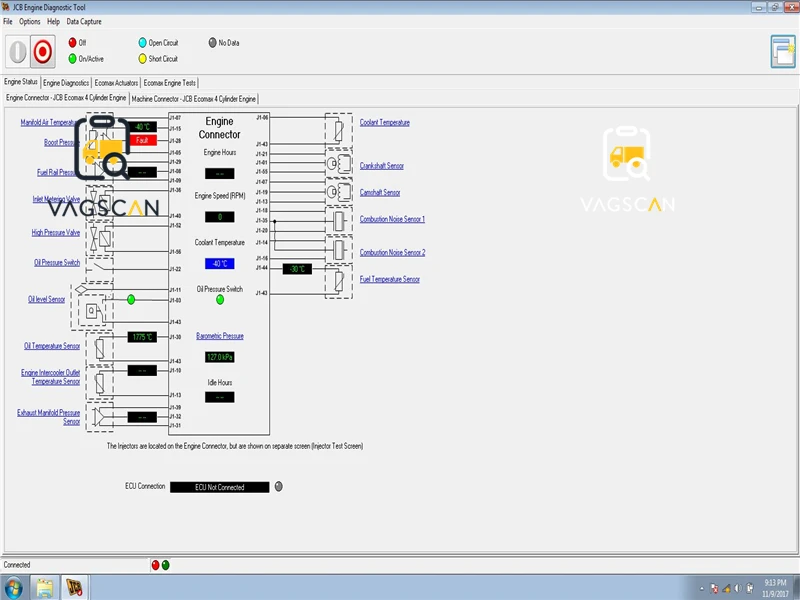Open the High Pressure Valve link
Screen dimensions: 800x600
tap(56, 233)
